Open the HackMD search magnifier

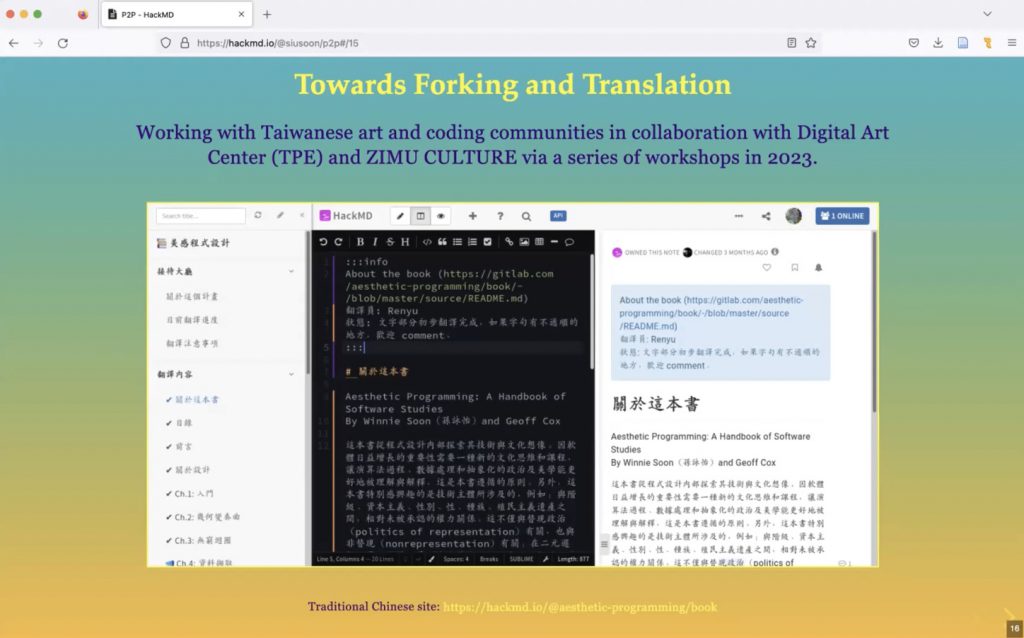526,216
